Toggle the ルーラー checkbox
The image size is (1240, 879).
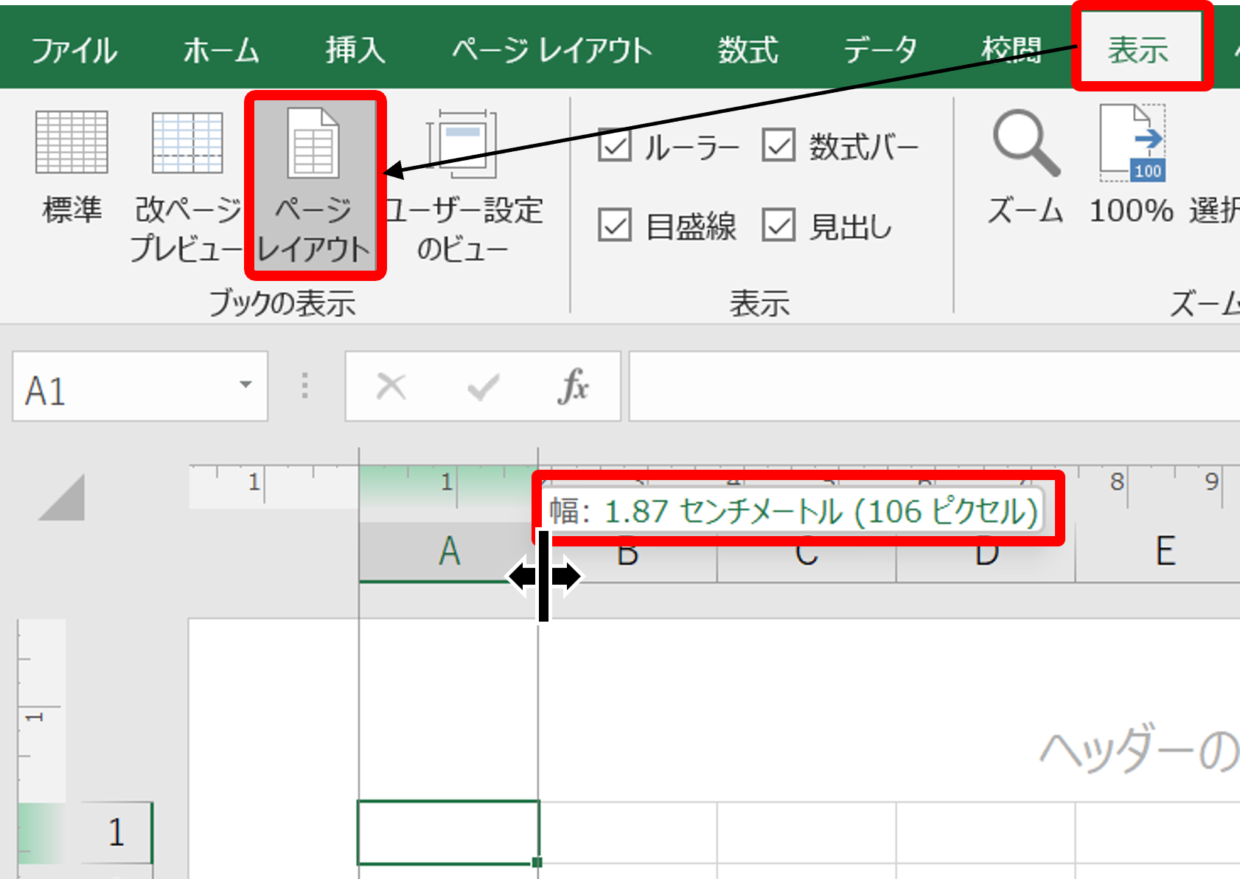[615, 147]
